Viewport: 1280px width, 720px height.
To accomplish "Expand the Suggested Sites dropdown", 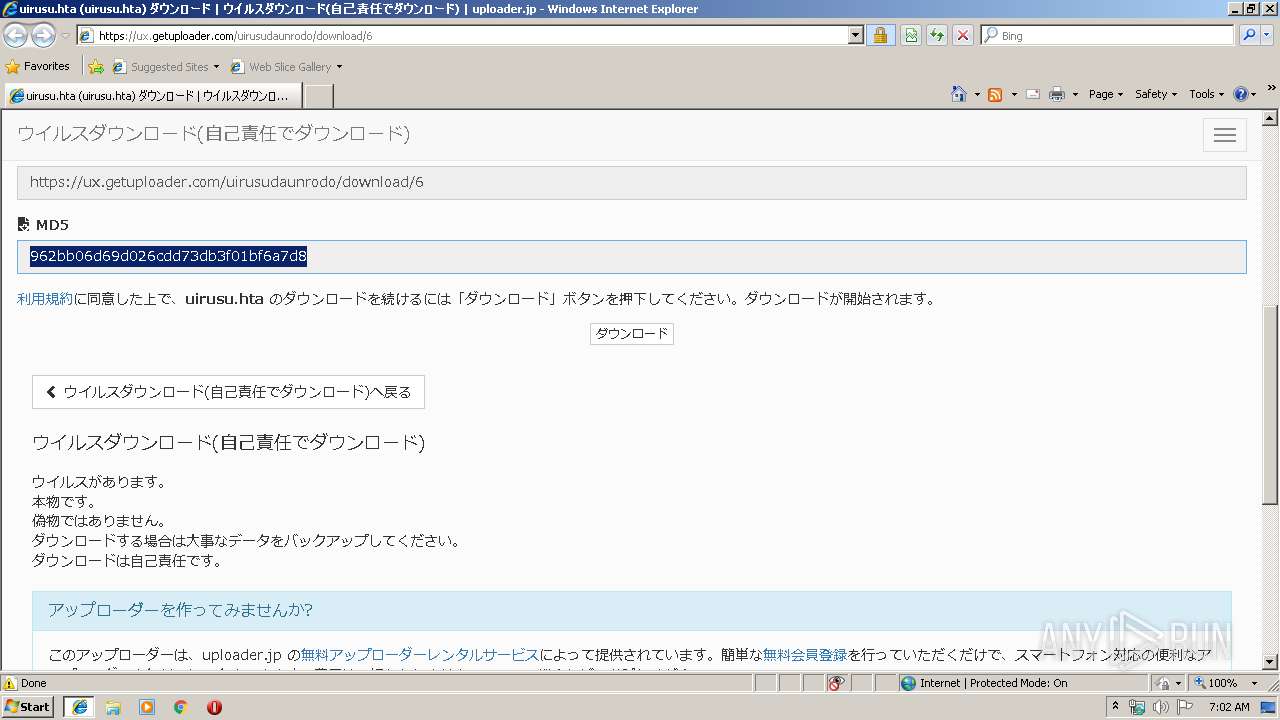I will click(x=216, y=67).
